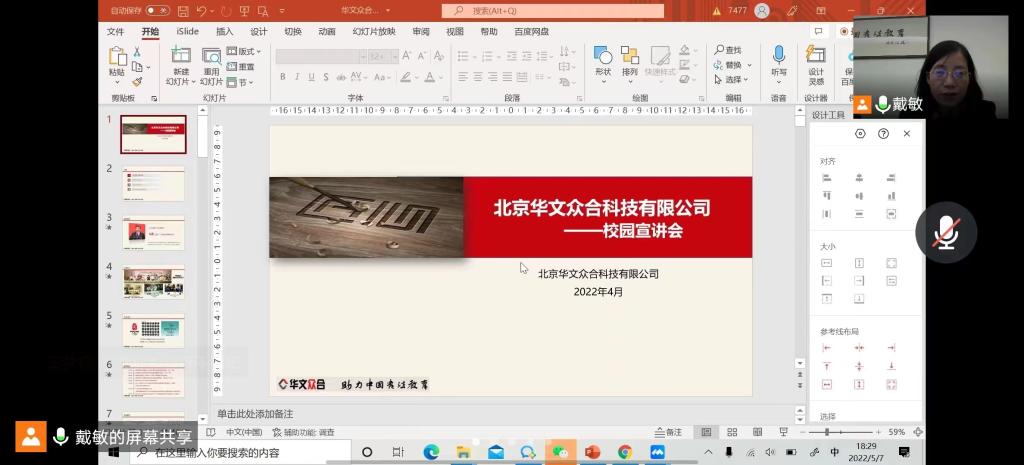Viewport: 1024px width, 465px height.
Task: Open the 替换 replace dropdown arrow
Action: click(750, 65)
